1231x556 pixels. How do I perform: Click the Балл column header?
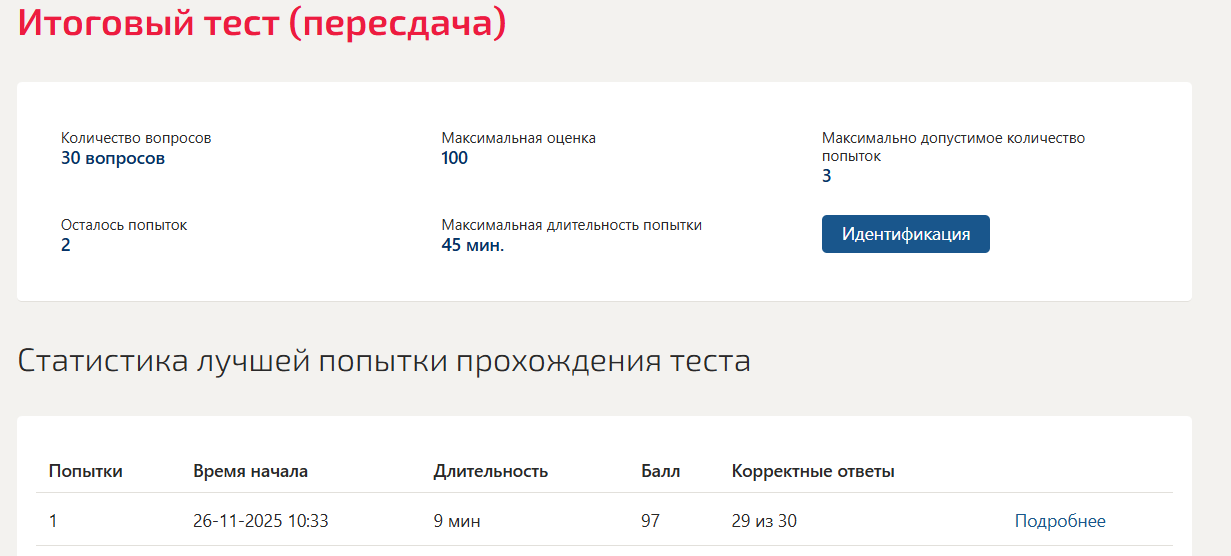tap(660, 471)
